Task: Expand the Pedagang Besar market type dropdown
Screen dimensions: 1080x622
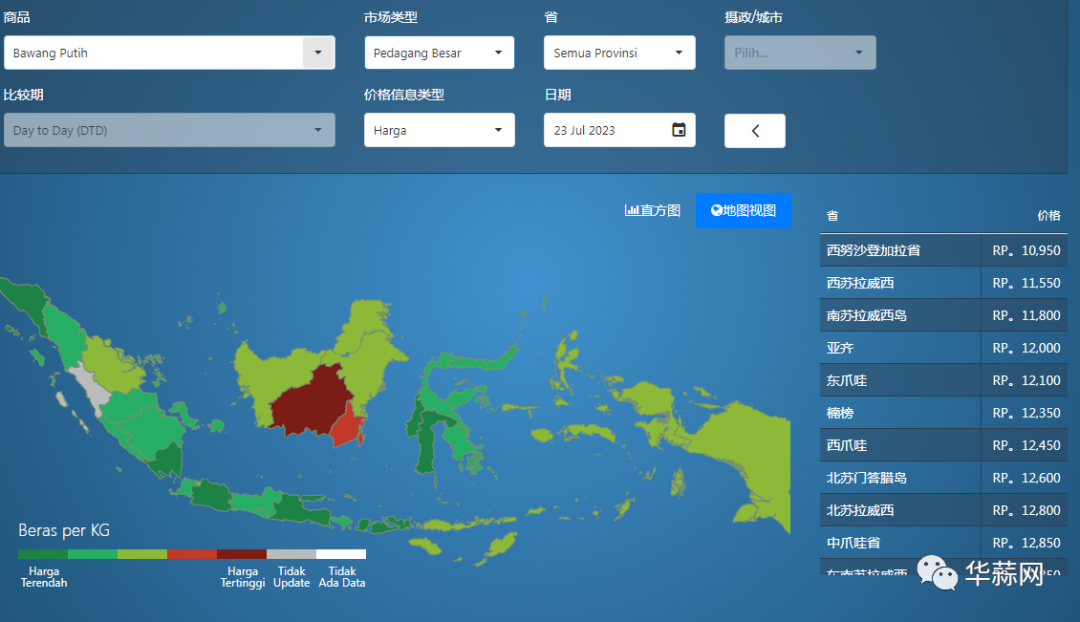Action: [x=439, y=53]
